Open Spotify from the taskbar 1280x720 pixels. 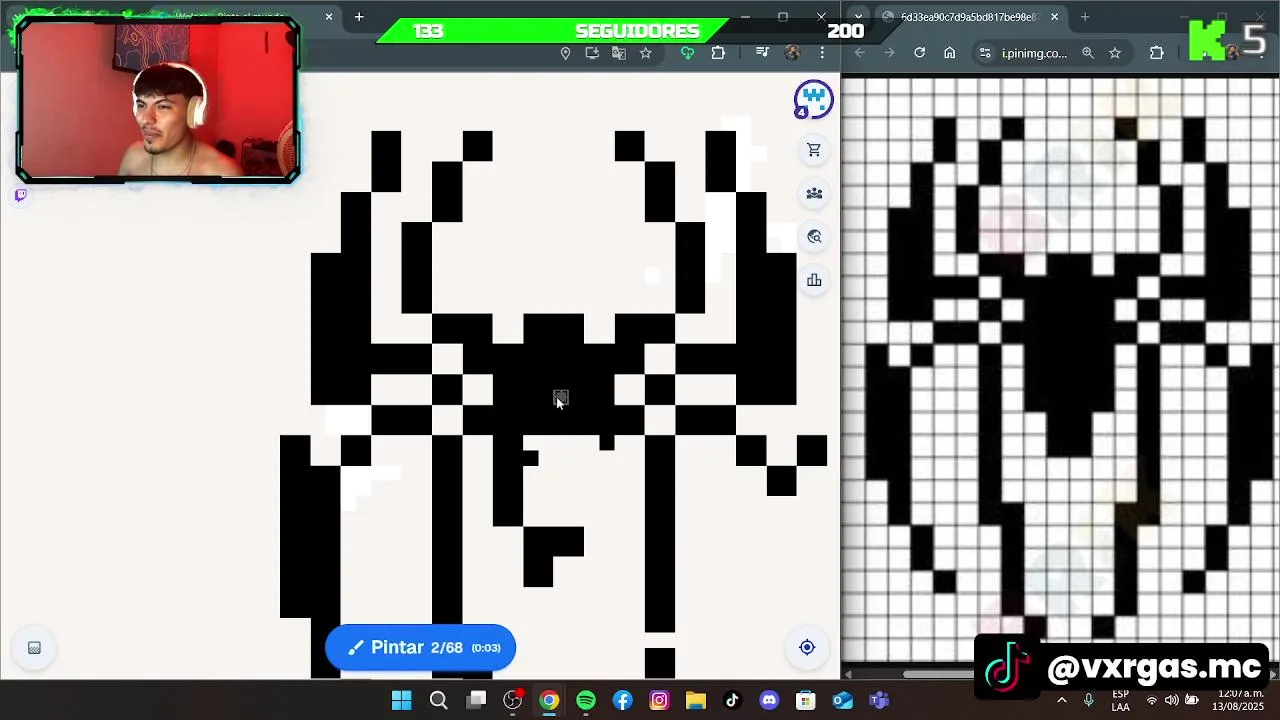586,700
